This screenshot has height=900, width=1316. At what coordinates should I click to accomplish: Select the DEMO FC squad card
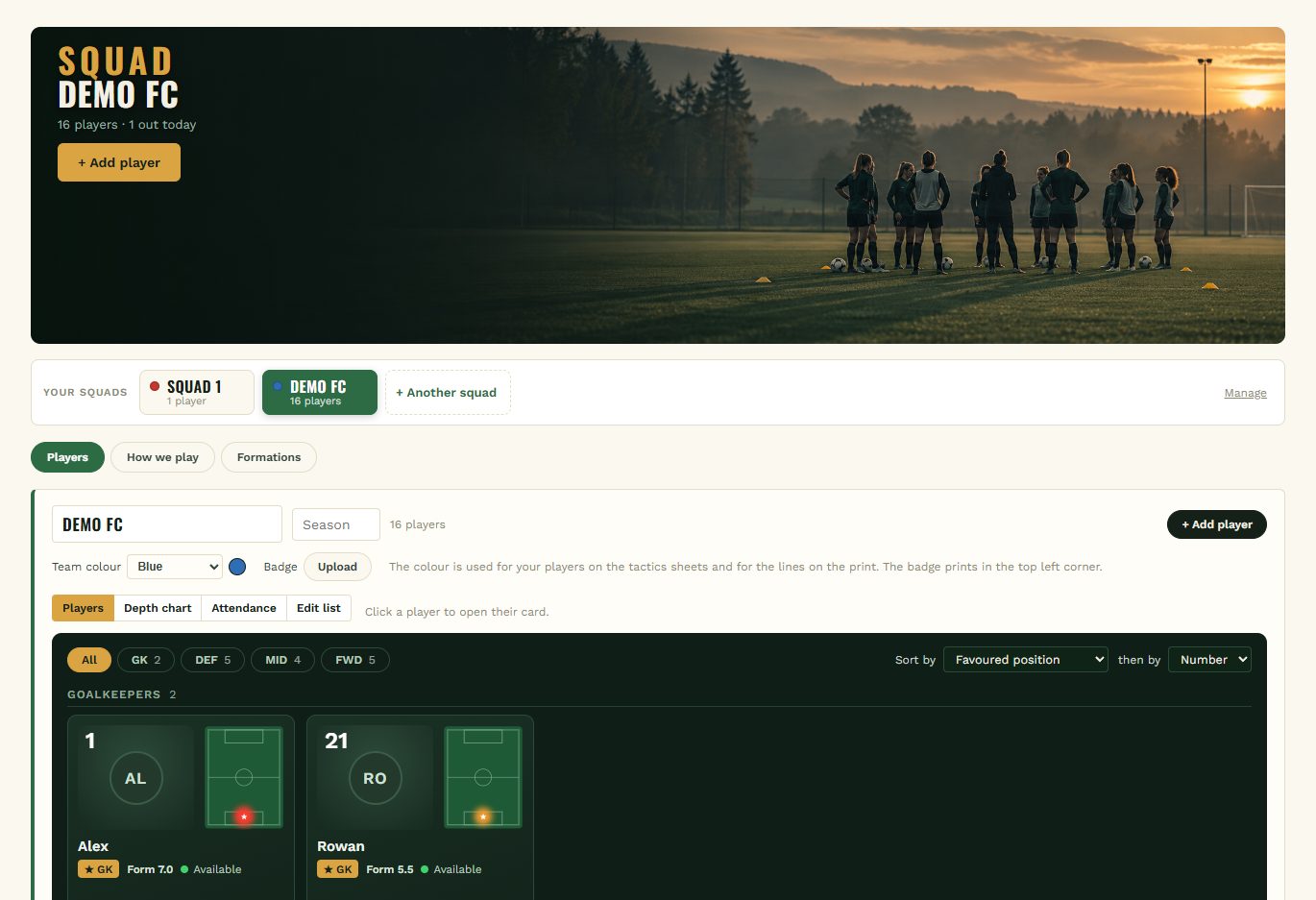(x=320, y=393)
